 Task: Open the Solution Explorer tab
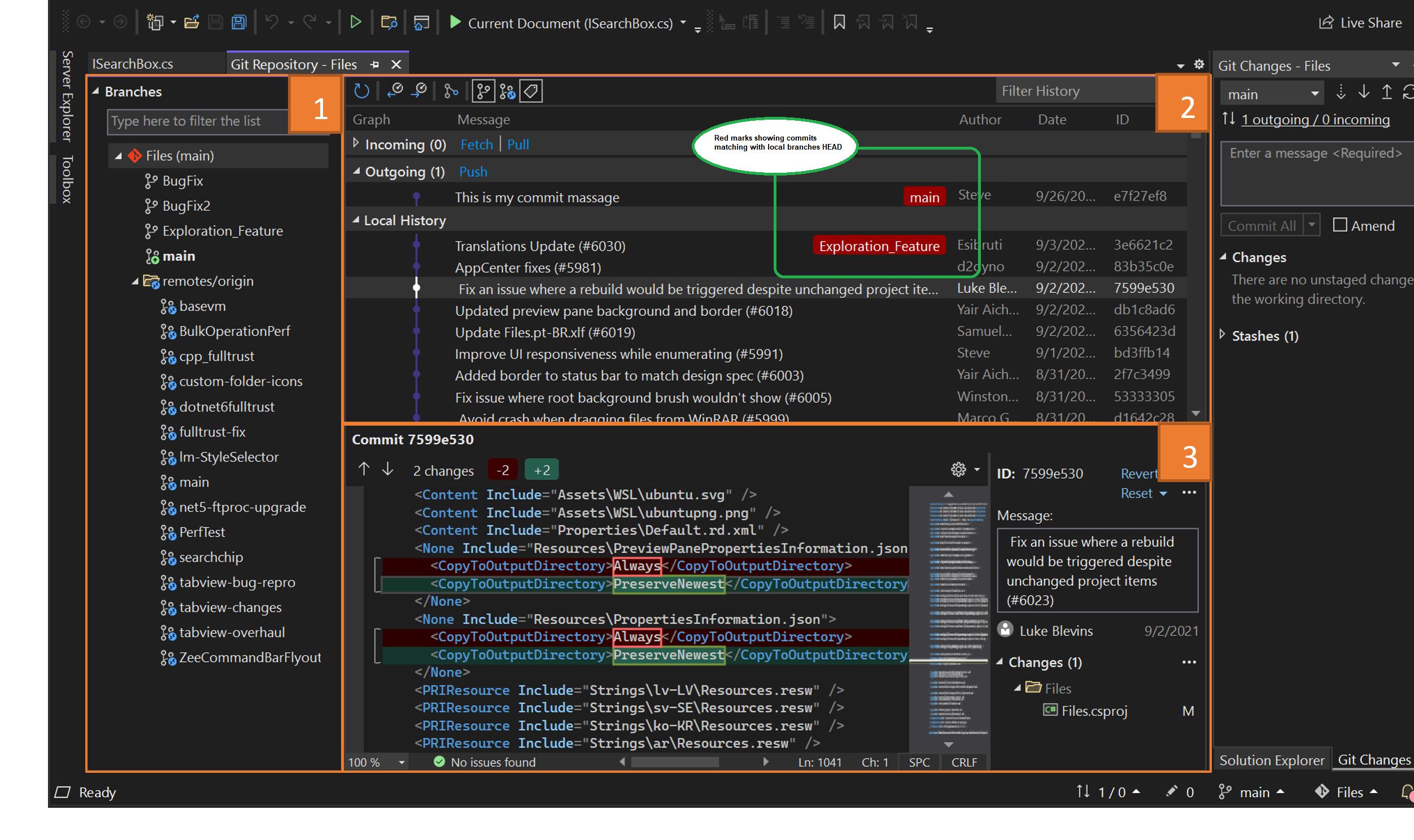1271,760
